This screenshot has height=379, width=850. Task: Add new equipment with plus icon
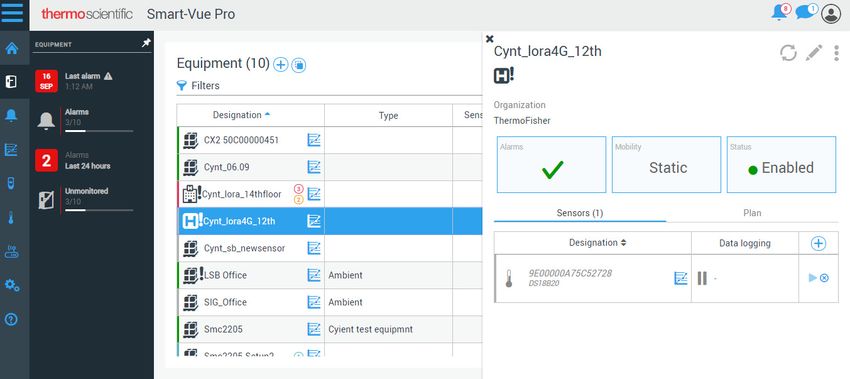click(280, 65)
